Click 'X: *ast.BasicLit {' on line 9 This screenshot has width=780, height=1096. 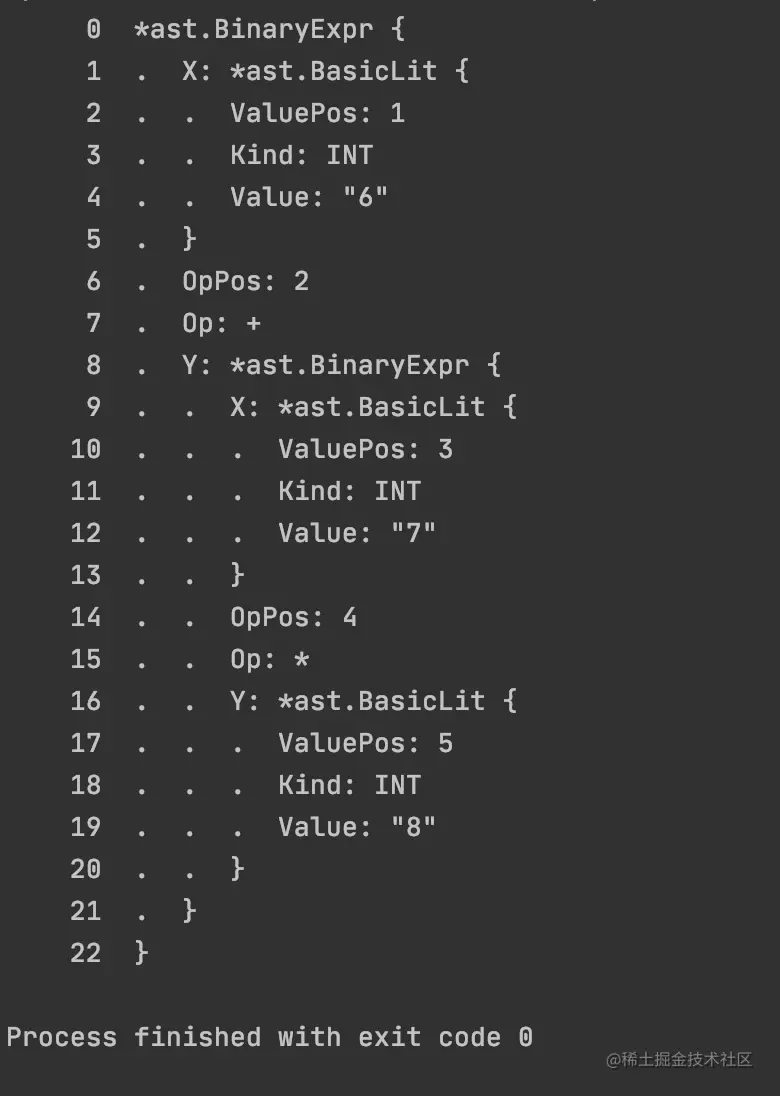tap(373, 407)
